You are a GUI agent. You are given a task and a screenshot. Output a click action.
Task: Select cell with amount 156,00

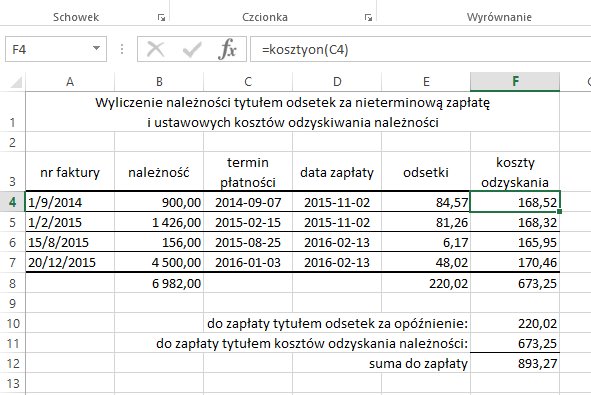point(159,242)
